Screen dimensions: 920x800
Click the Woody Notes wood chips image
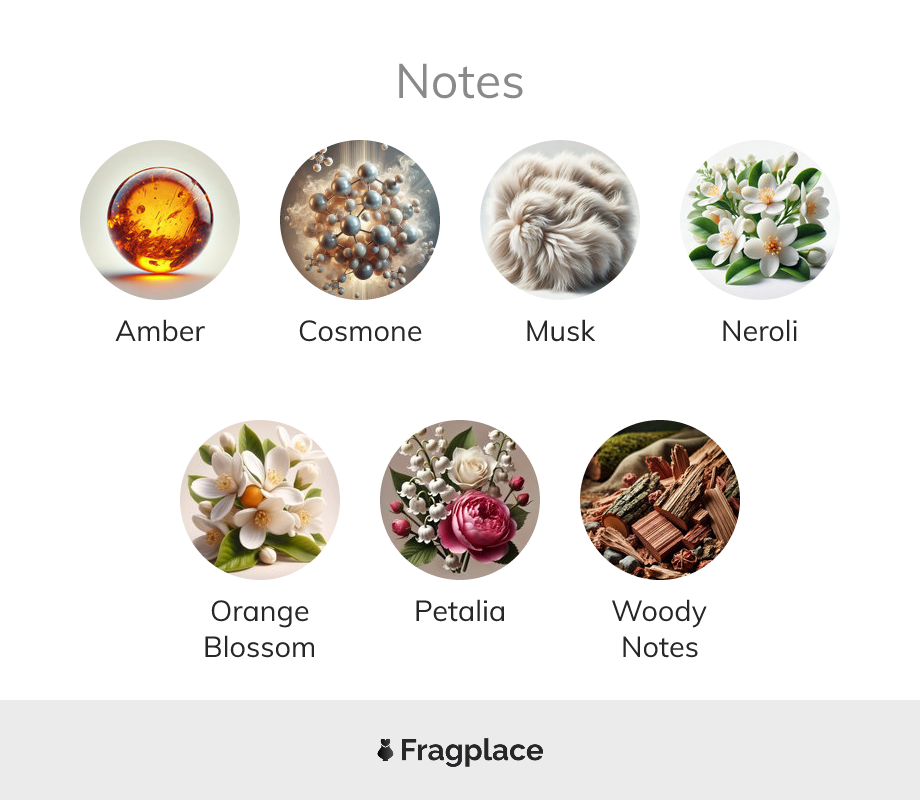[x=660, y=499]
